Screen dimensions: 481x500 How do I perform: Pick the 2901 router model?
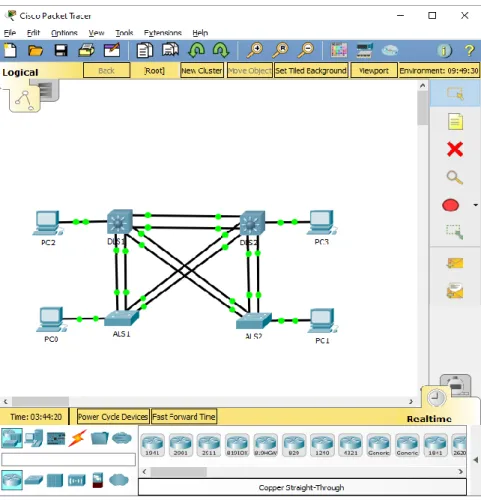pos(181,445)
